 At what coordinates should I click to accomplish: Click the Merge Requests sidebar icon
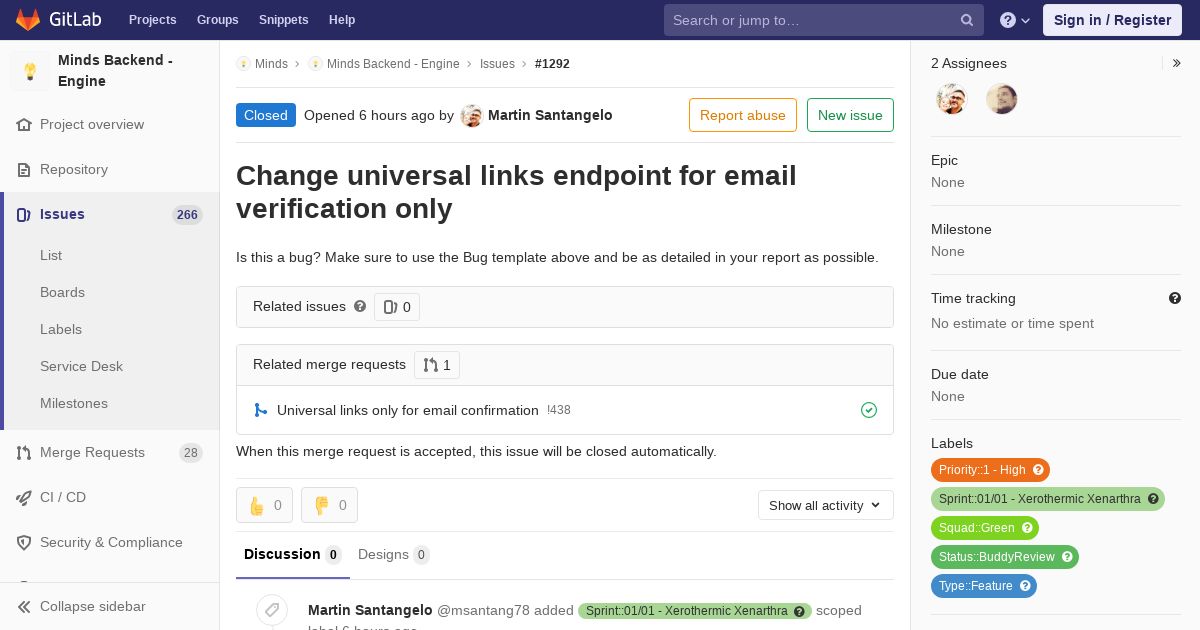pos(24,453)
